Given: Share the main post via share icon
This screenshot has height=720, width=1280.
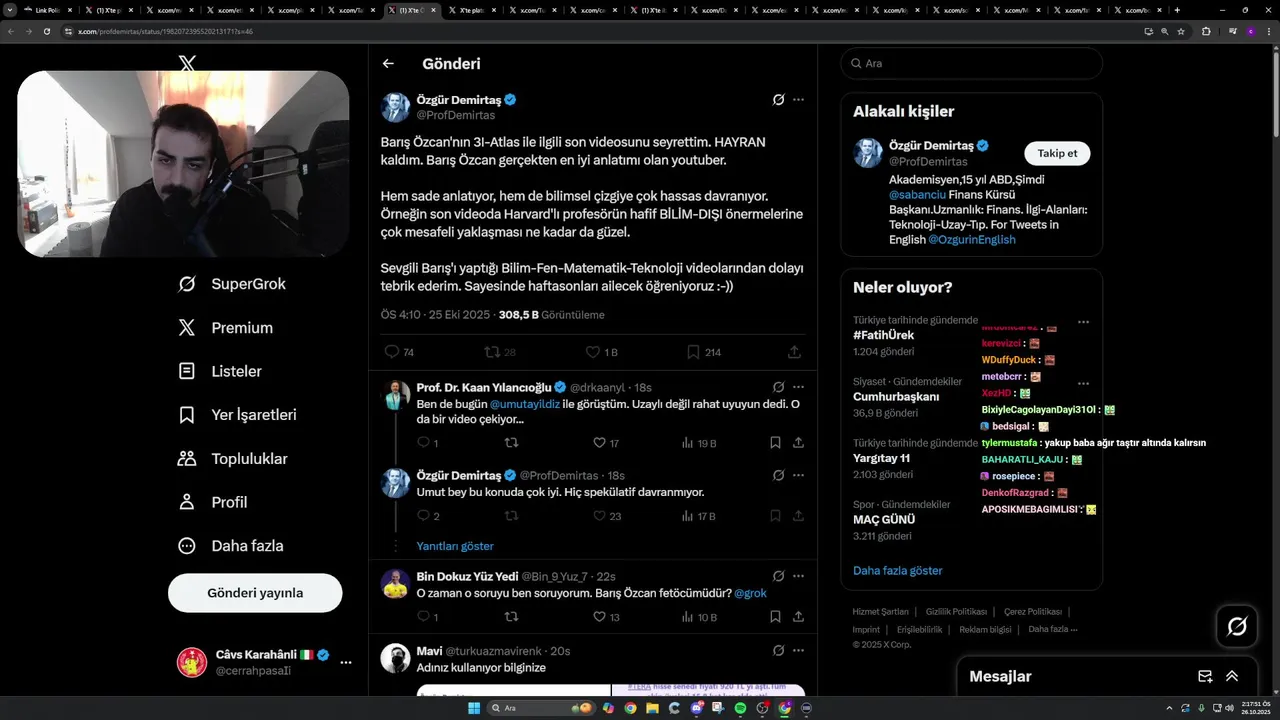Looking at the screenshot, I should point(794,352).
